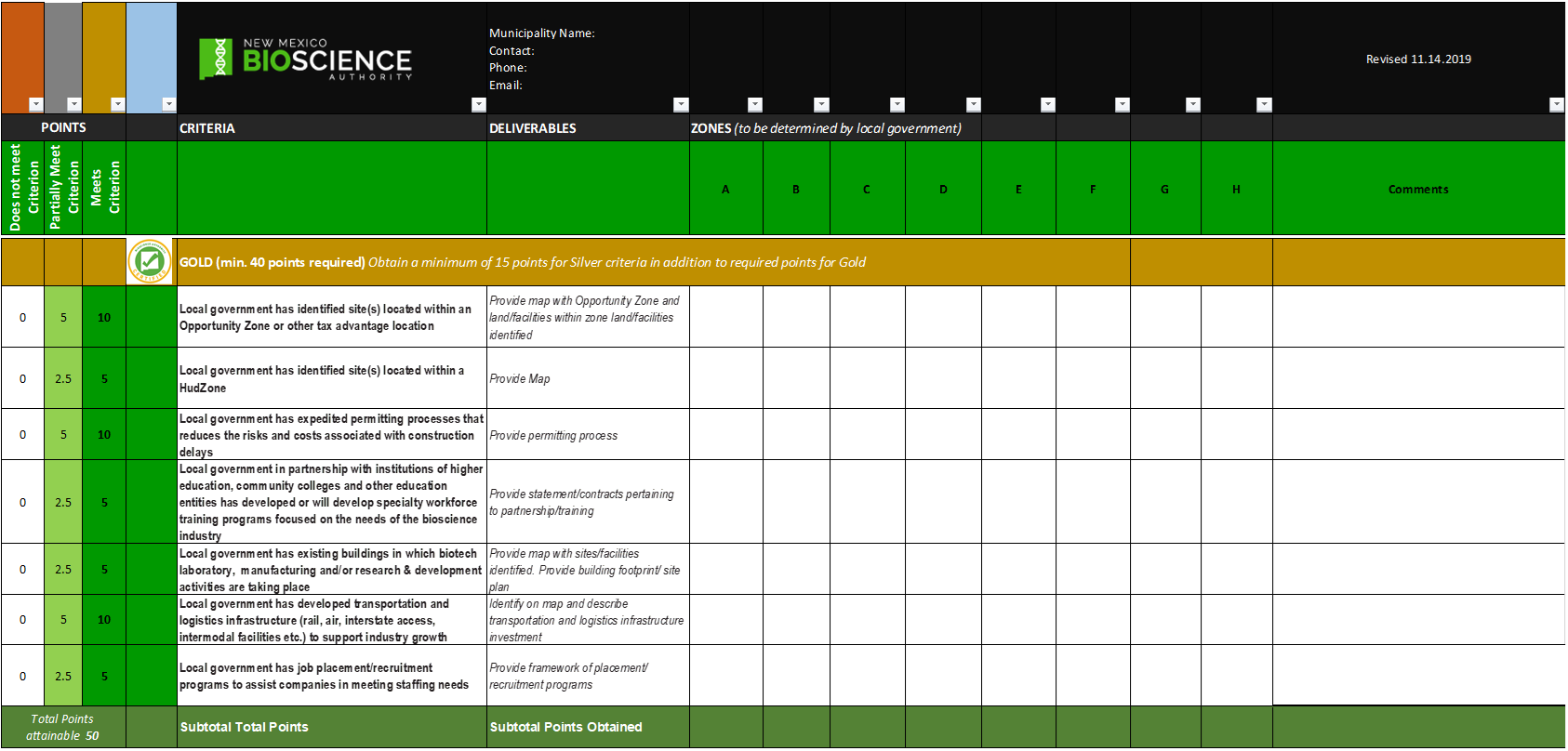
Task: Select zone D column header
Action: (x=943, y=188)
